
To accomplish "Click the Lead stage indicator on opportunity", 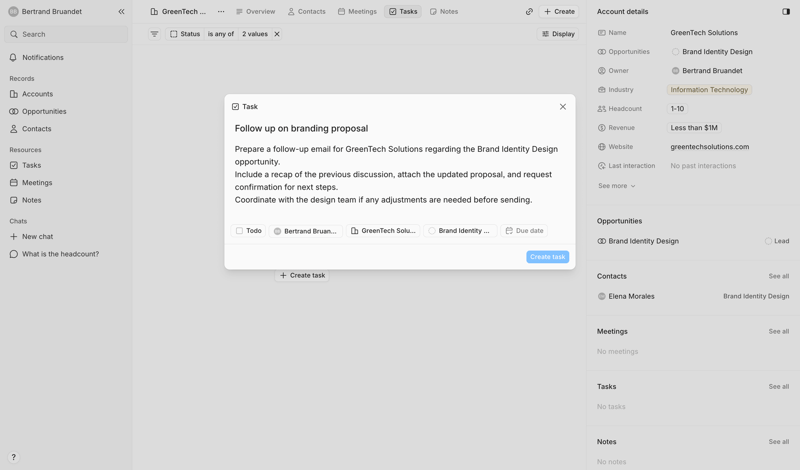I will [x=776, y=241].
